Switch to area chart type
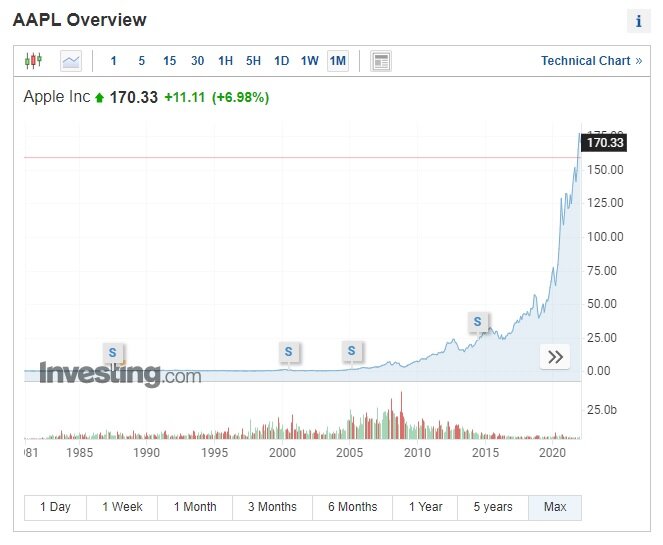Viewport: 663px width, 545px height. coord(71,61)
